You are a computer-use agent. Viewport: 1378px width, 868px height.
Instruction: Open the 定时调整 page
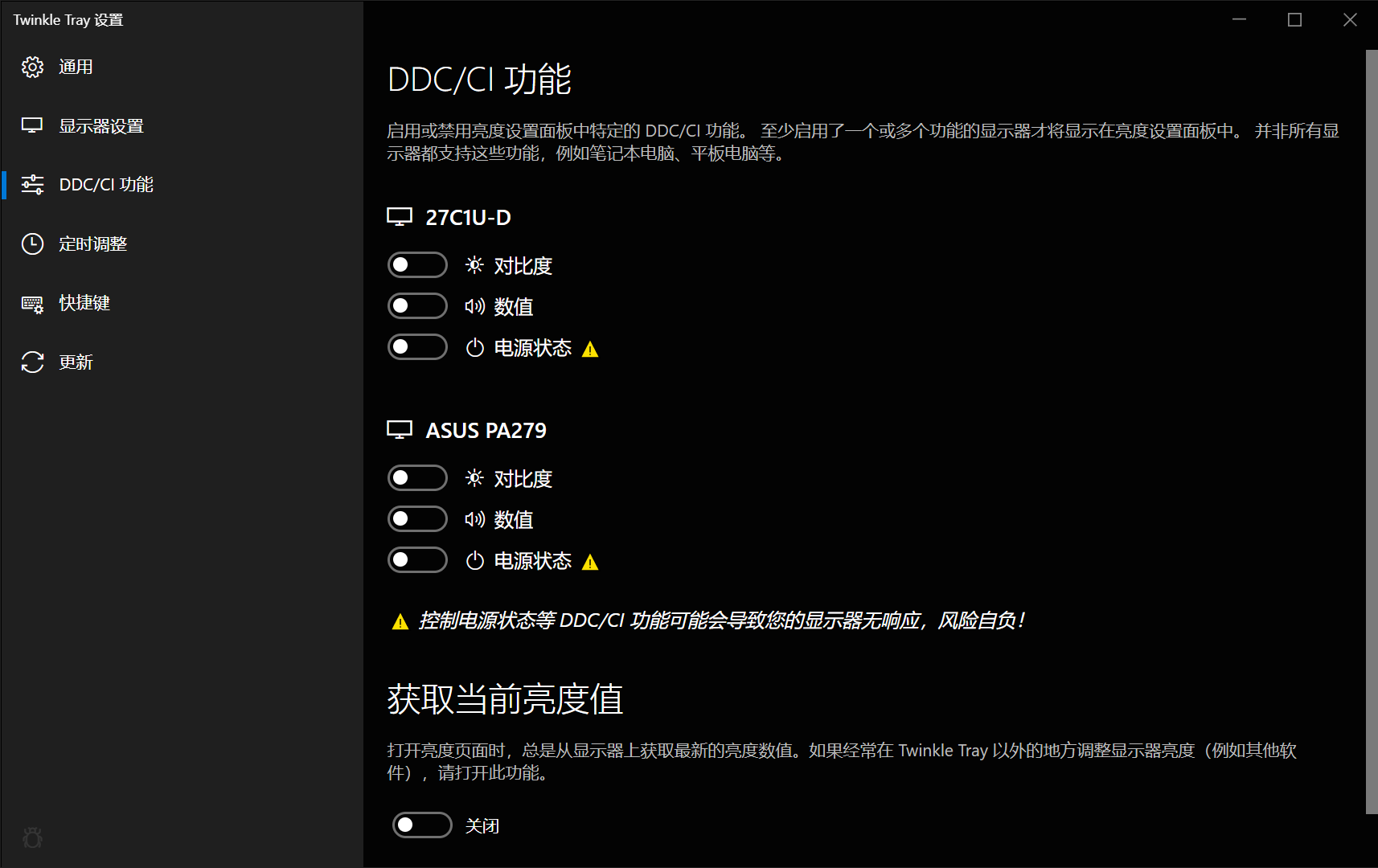(x=182, y=244)
